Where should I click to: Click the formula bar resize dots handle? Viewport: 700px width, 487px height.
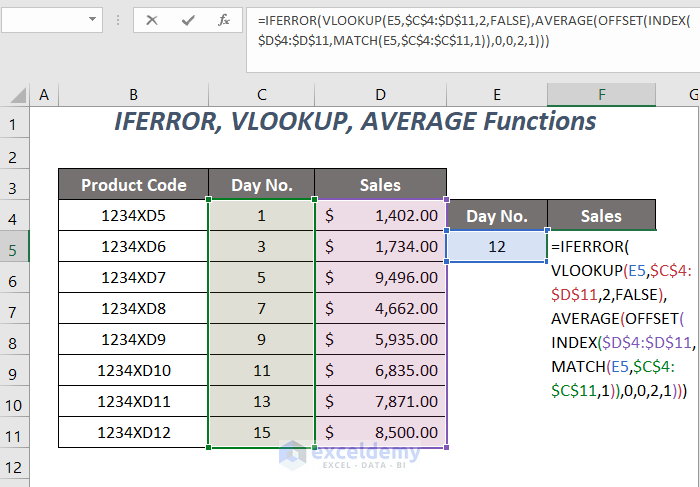(x=118, y=19)
